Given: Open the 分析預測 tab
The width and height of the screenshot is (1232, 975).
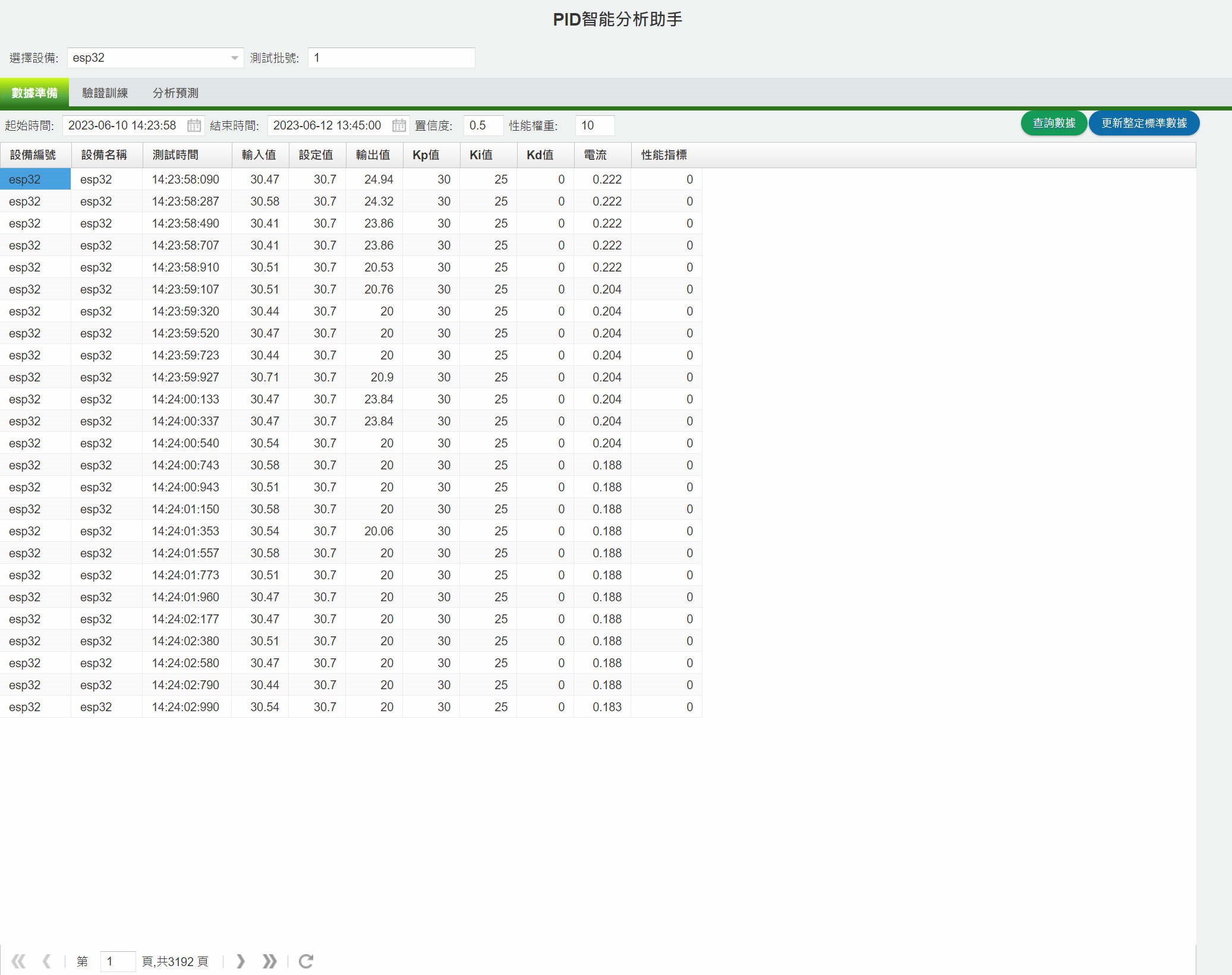Looking at the screenshot, I should tap(175, 93).
